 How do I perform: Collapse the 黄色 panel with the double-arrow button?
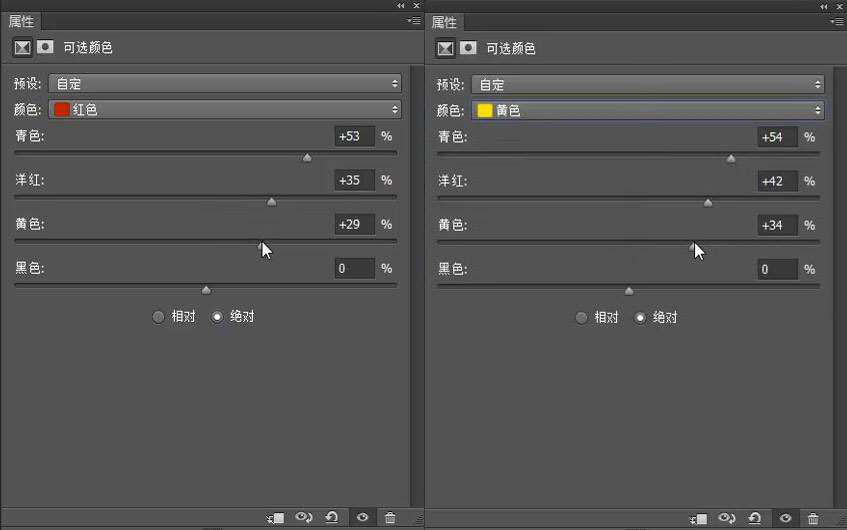[825, 5]
